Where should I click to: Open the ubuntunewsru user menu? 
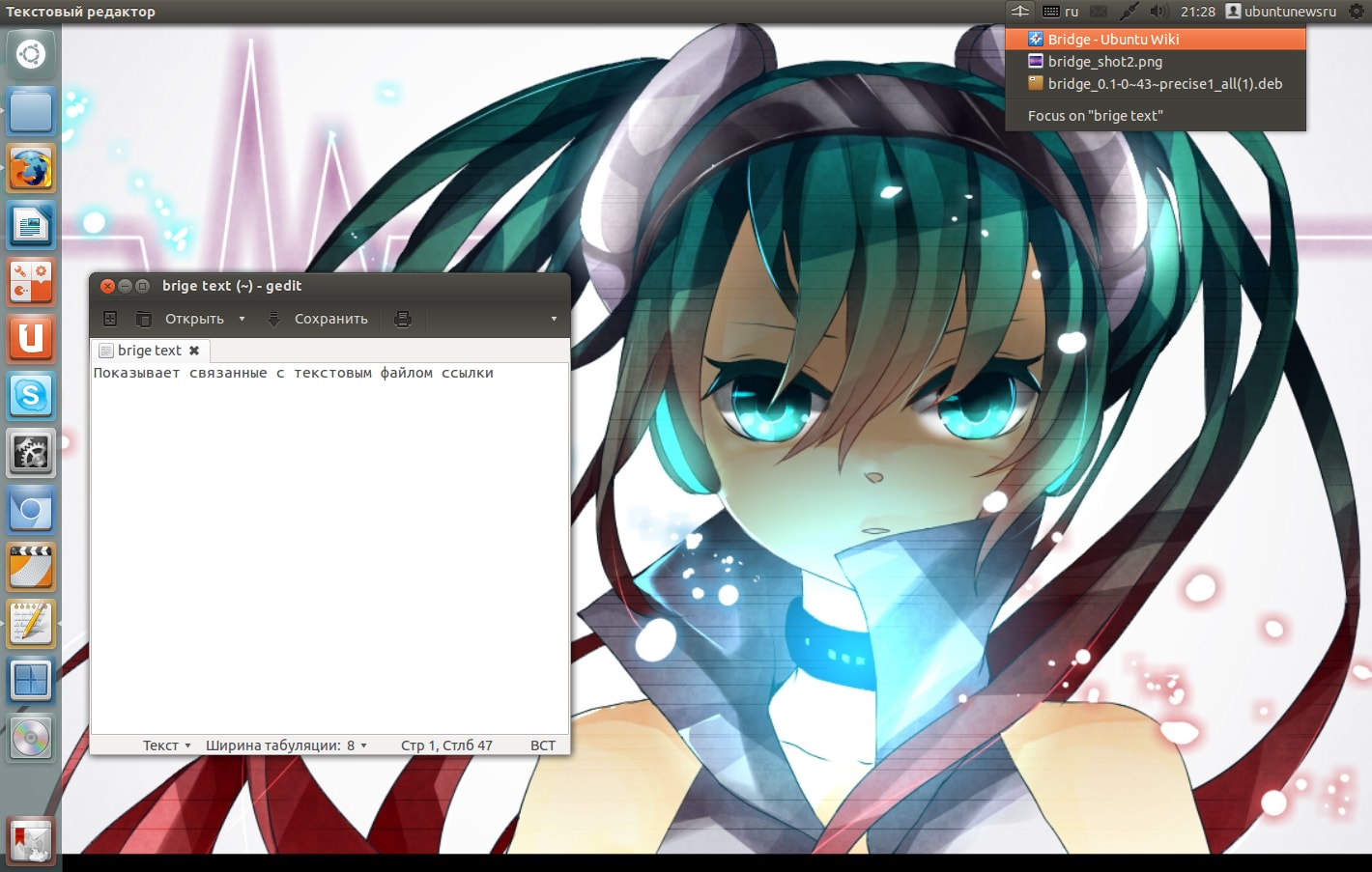(x=1281, y=12)
